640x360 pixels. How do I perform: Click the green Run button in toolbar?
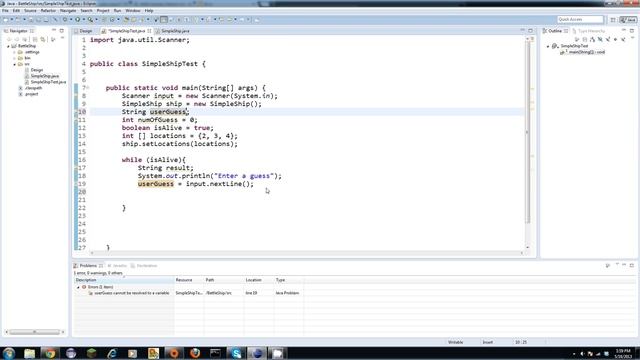(78, 20)
